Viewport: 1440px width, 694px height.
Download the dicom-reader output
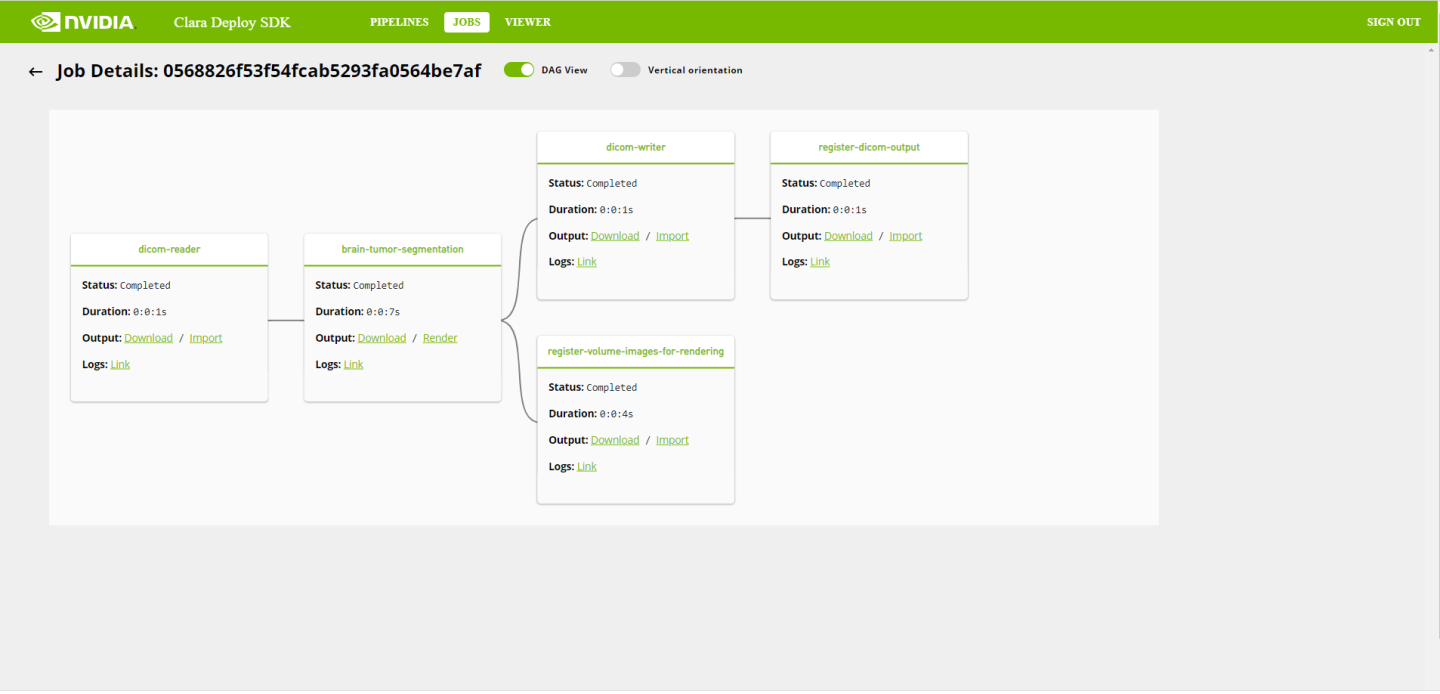pyautogui.click(x=148, y=338)
